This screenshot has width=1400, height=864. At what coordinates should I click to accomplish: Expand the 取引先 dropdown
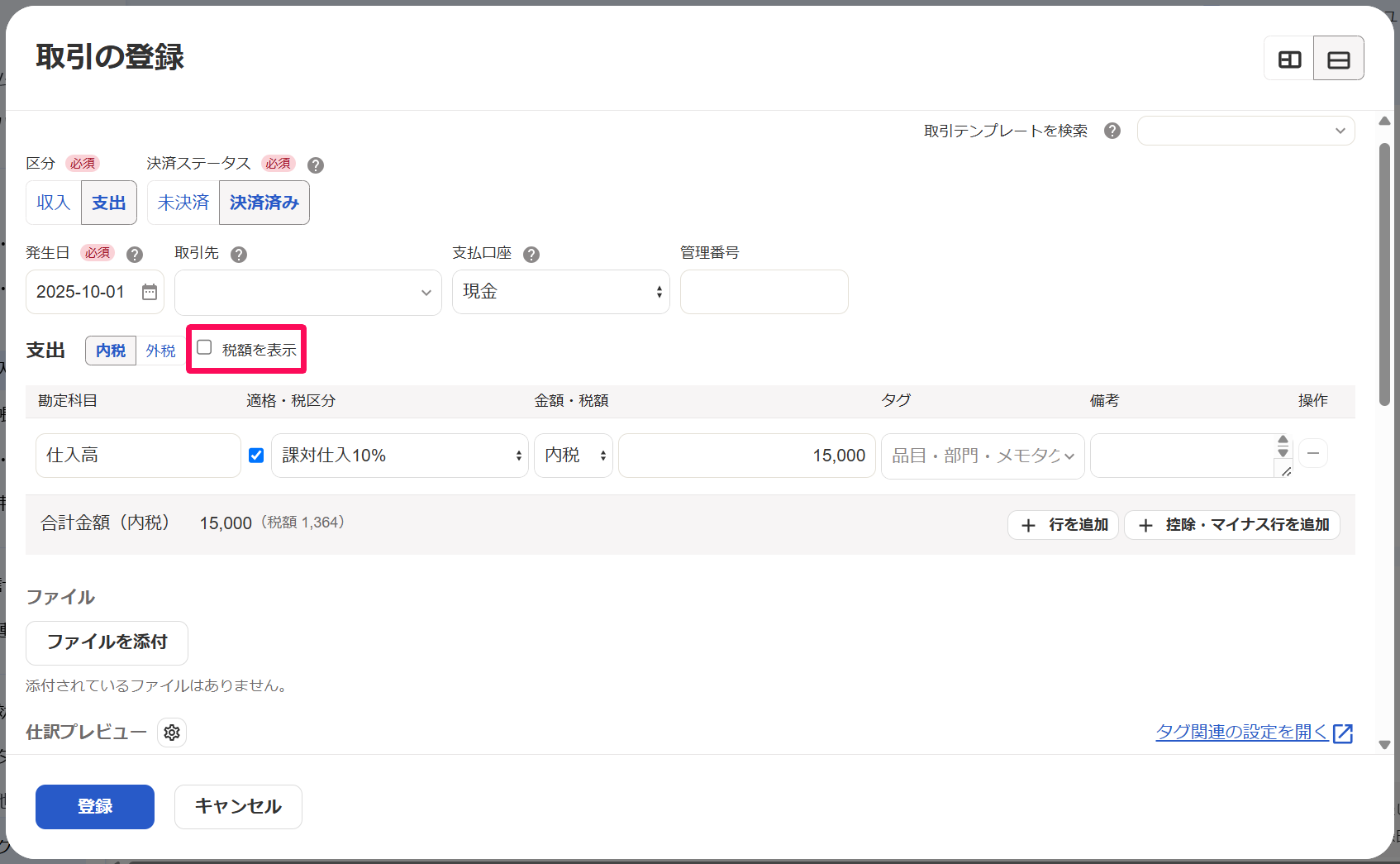(x=308, y=292)
